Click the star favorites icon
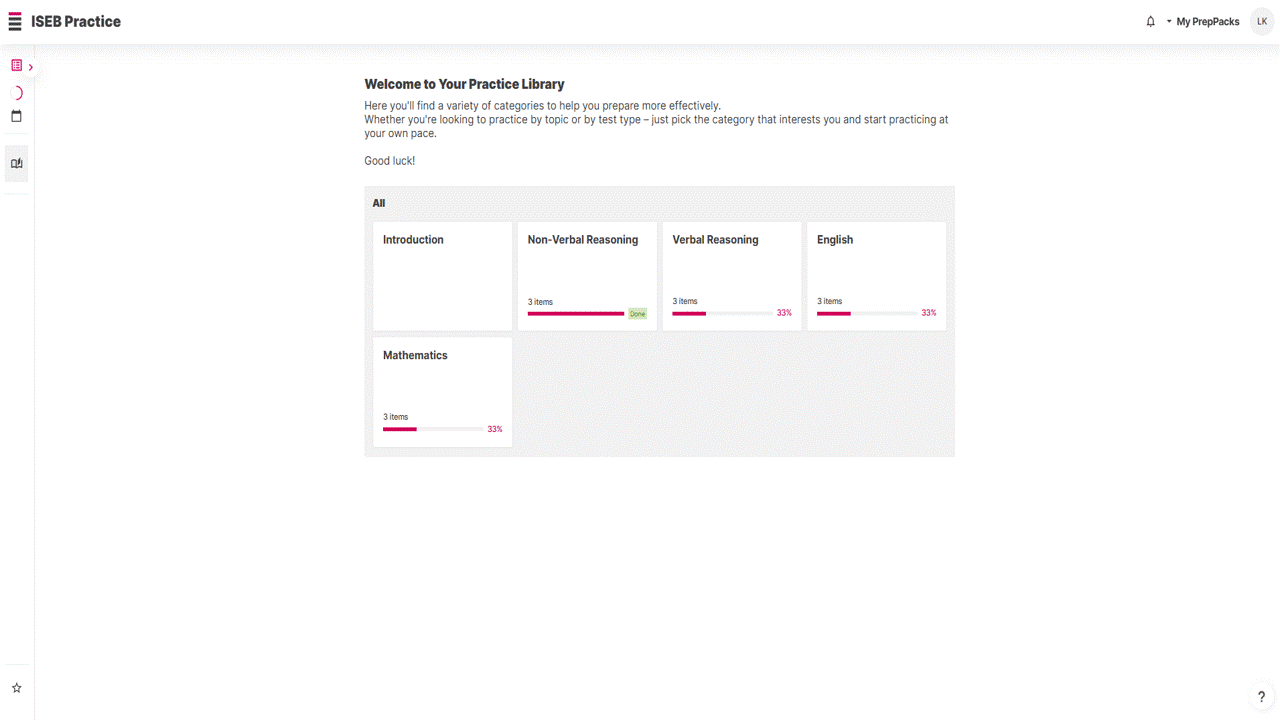 pos(16,688)
